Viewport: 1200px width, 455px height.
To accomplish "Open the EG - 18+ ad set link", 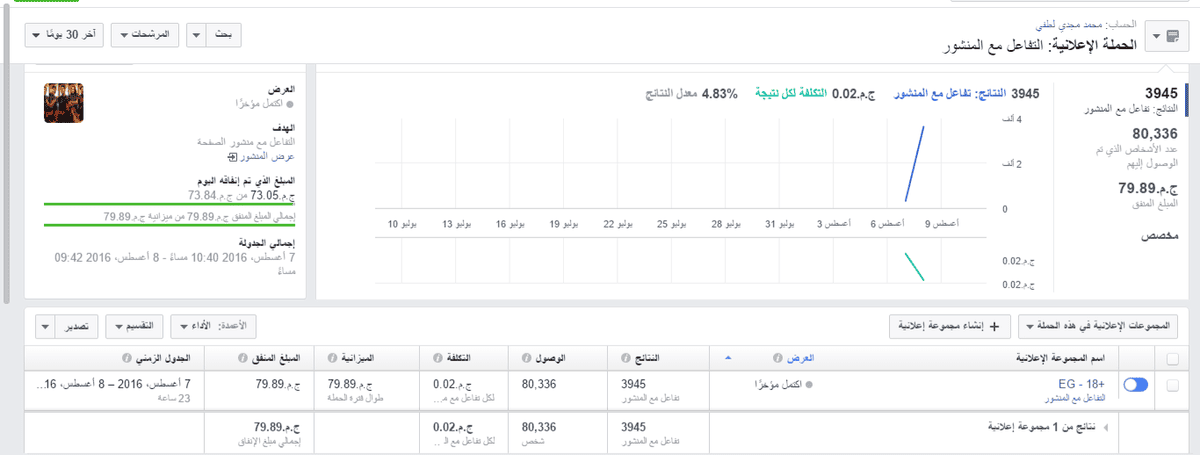I will coord(1082,382).
